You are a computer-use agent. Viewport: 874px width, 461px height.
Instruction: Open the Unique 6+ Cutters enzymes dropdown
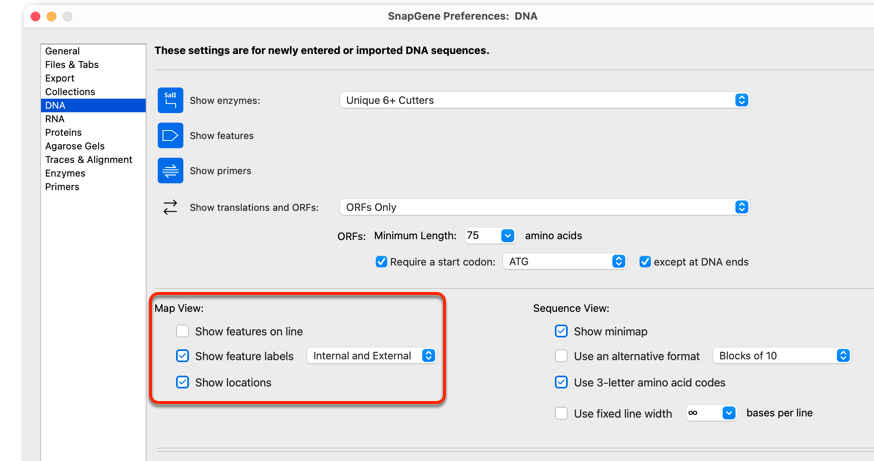click(x=544, y=100)
